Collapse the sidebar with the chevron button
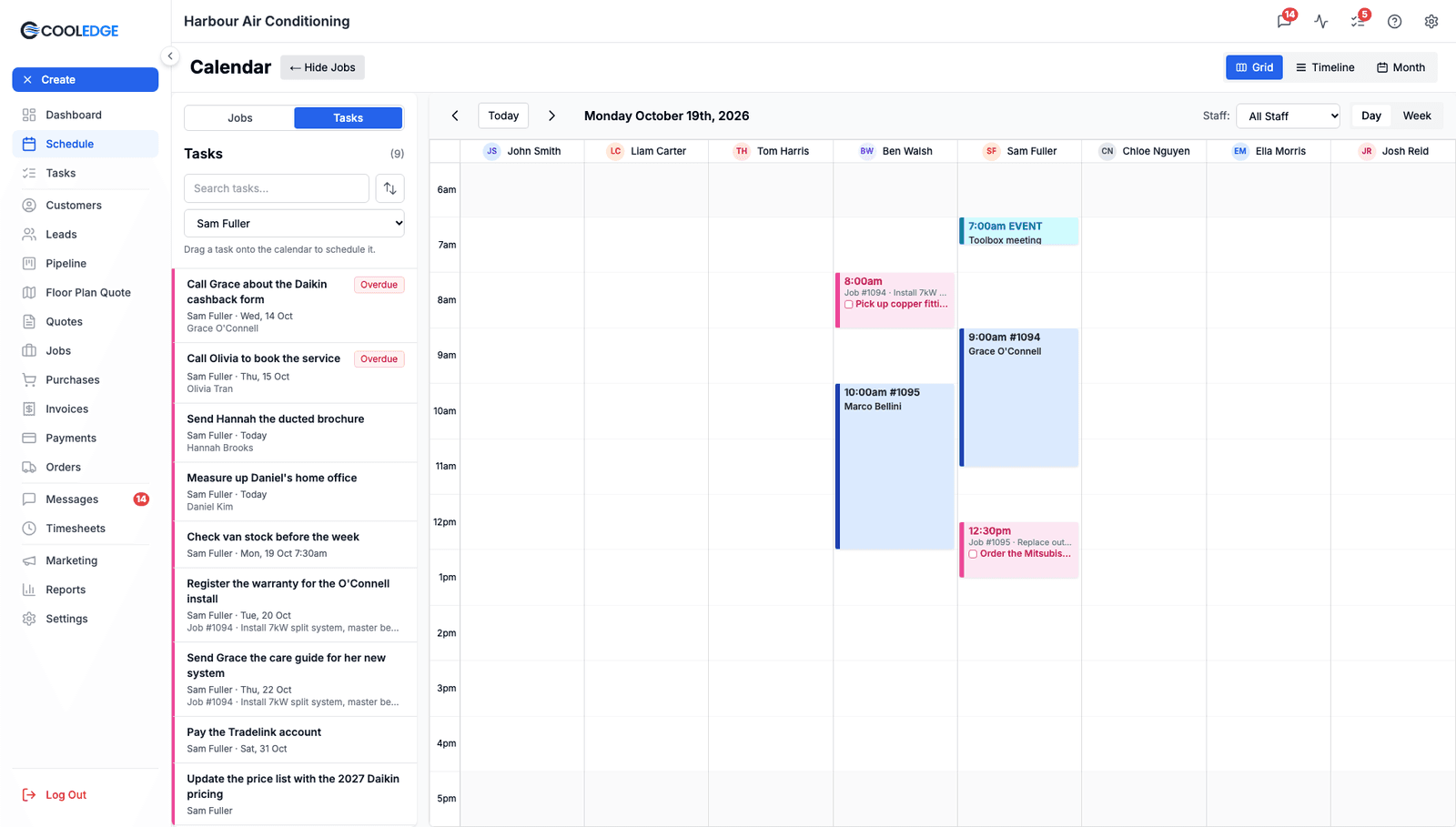The width and height of the screenshot is (1456, 827). (169, 55)
